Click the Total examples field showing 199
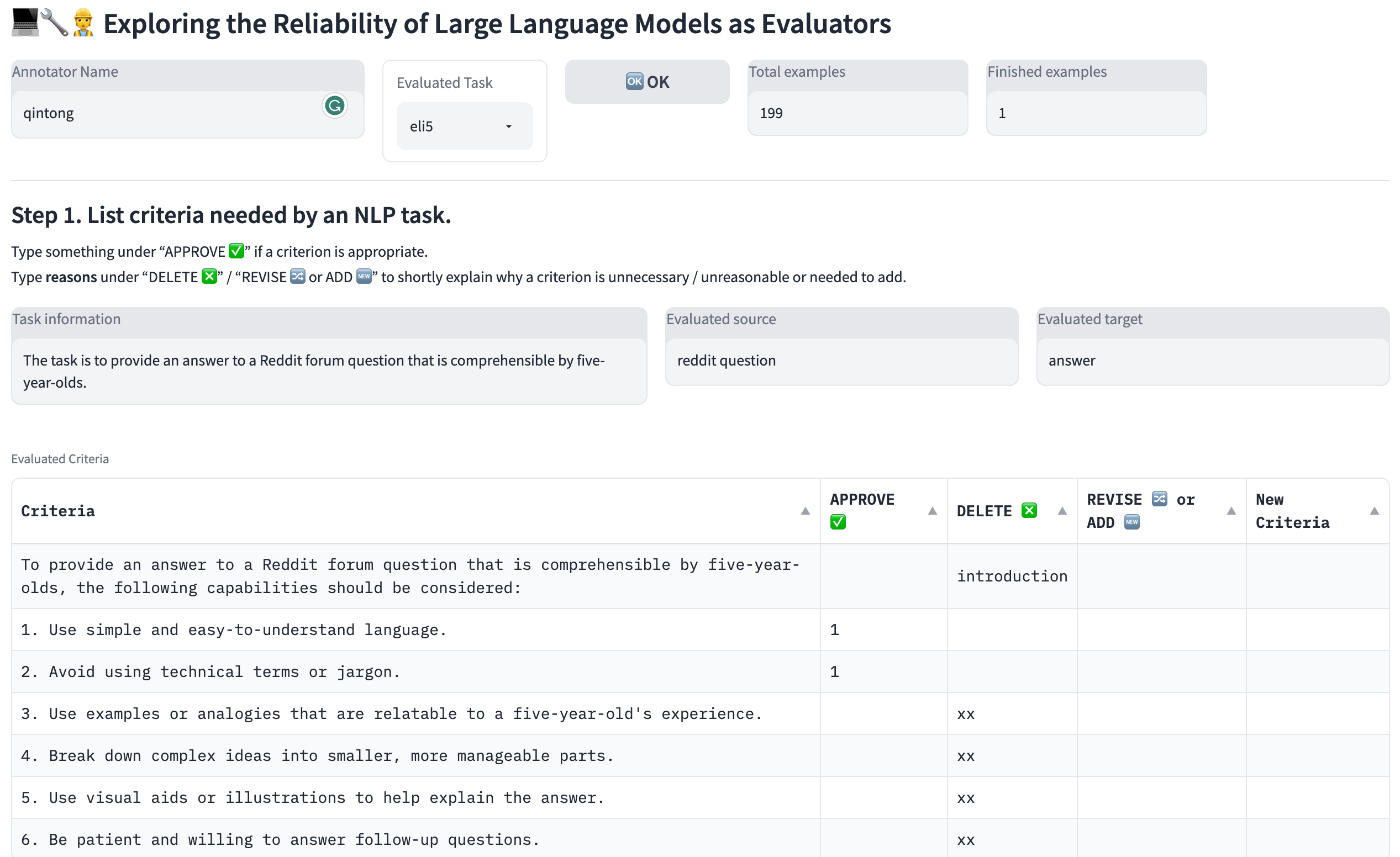1400x857 pixels. point(857,114)
